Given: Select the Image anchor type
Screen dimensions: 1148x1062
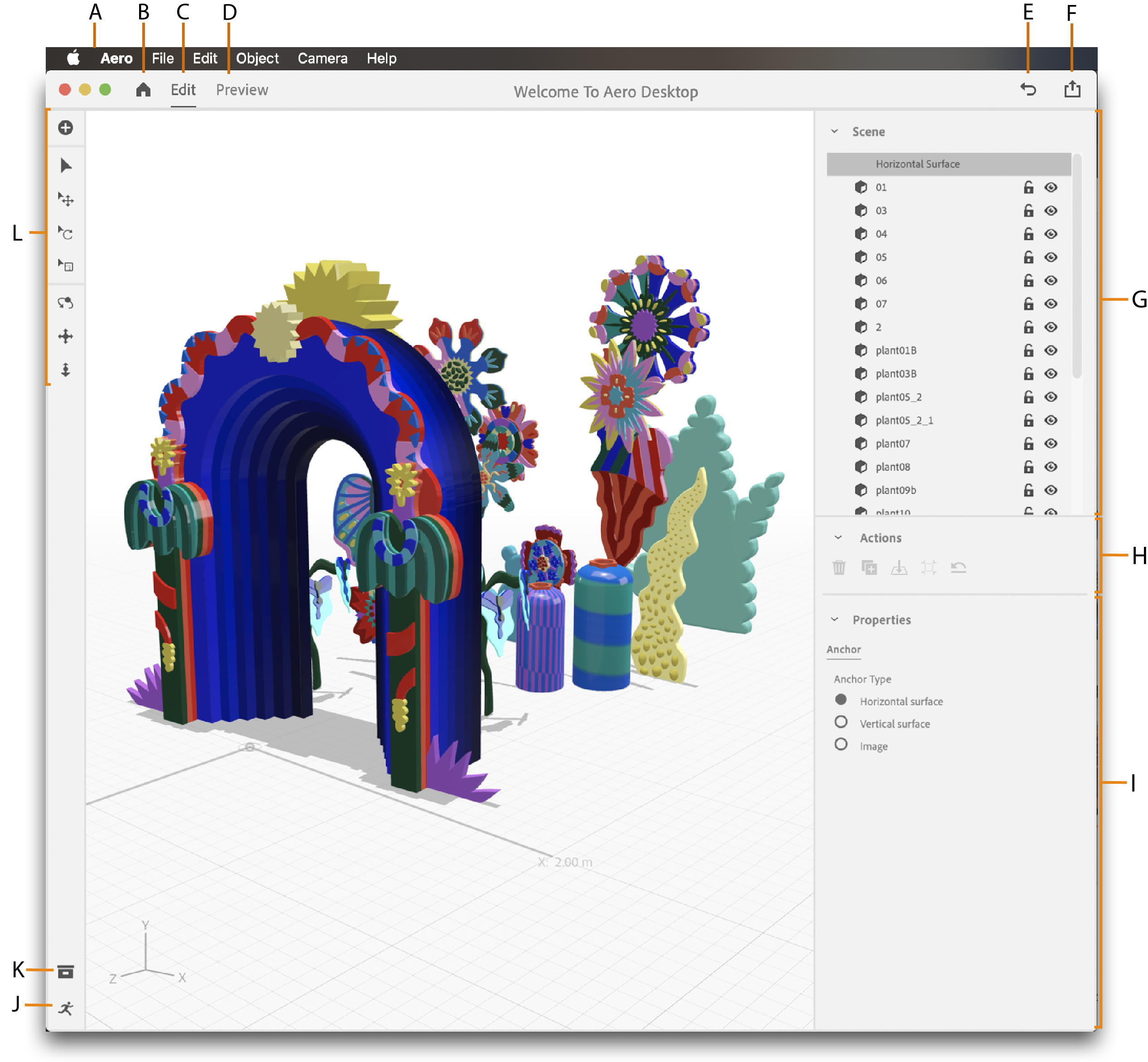Looking at the screenshot, I should coord(840,745).
